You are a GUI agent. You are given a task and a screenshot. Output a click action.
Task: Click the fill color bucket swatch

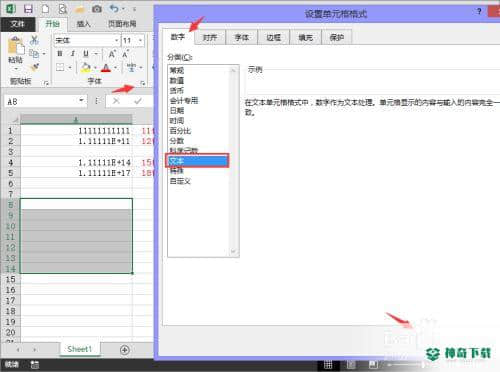point(85,68)
